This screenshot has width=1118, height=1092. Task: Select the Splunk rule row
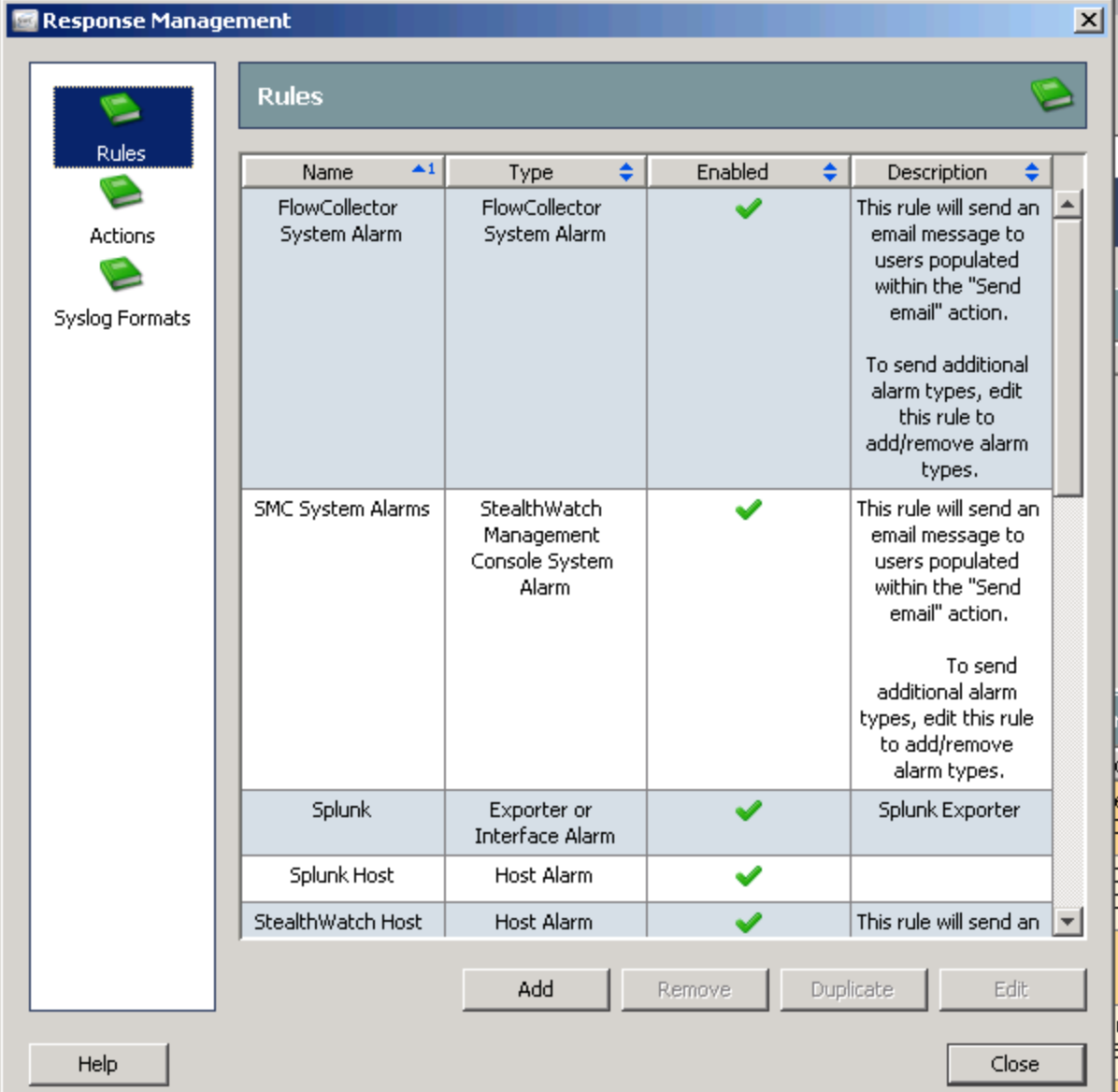tap(341, 811)
